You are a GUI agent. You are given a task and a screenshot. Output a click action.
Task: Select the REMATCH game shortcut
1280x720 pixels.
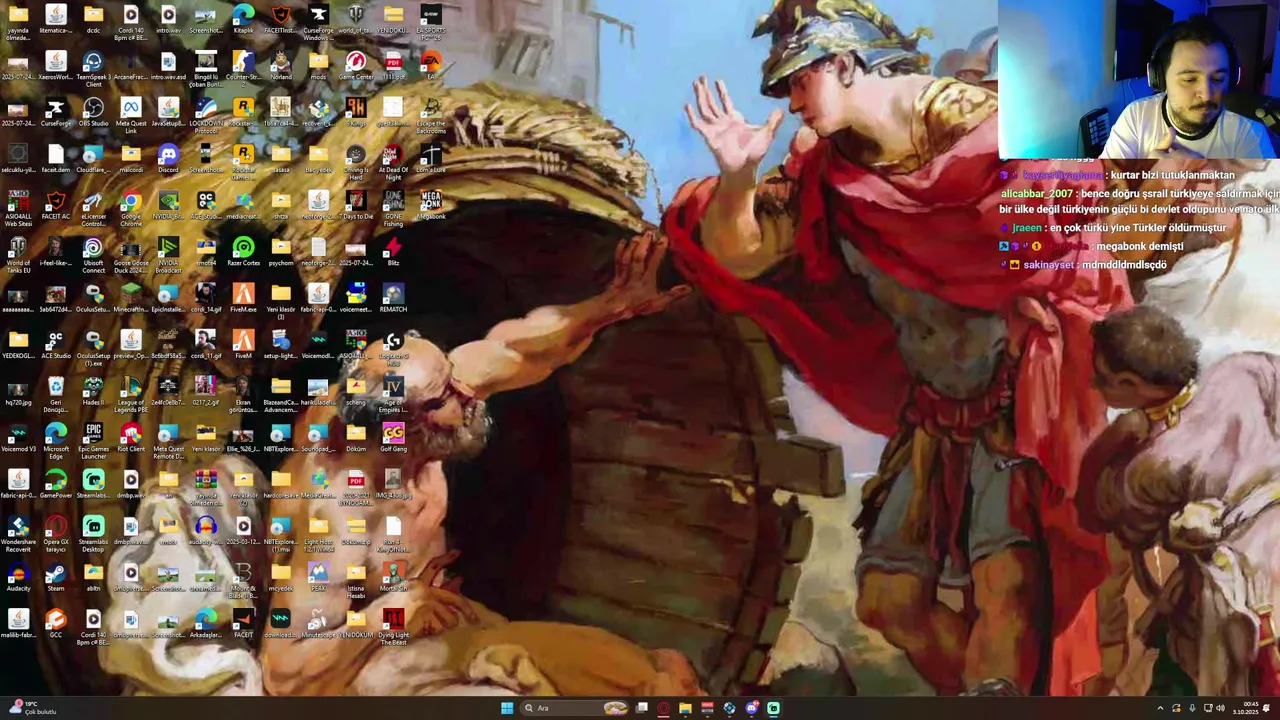pos(393,298)
